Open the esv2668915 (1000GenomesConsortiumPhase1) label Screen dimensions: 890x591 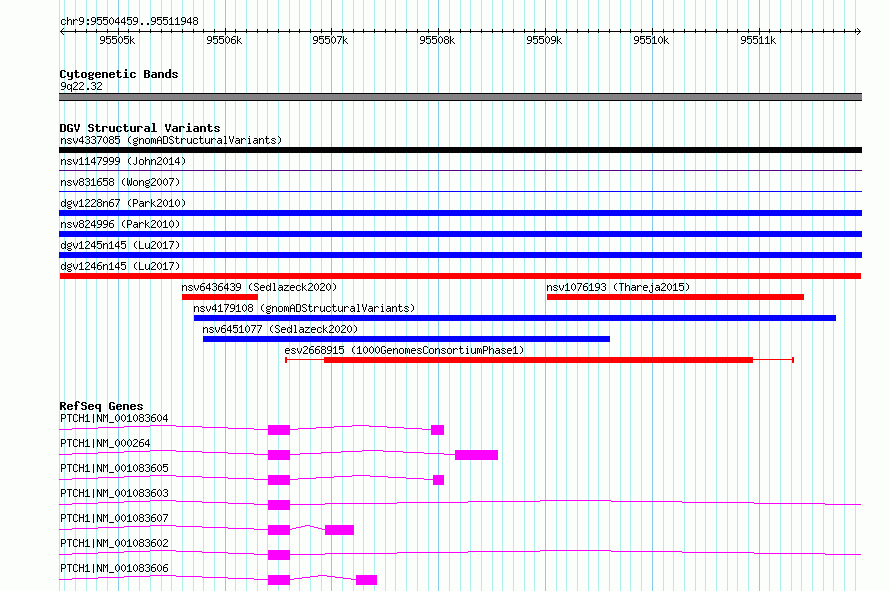tap(404, 350)
